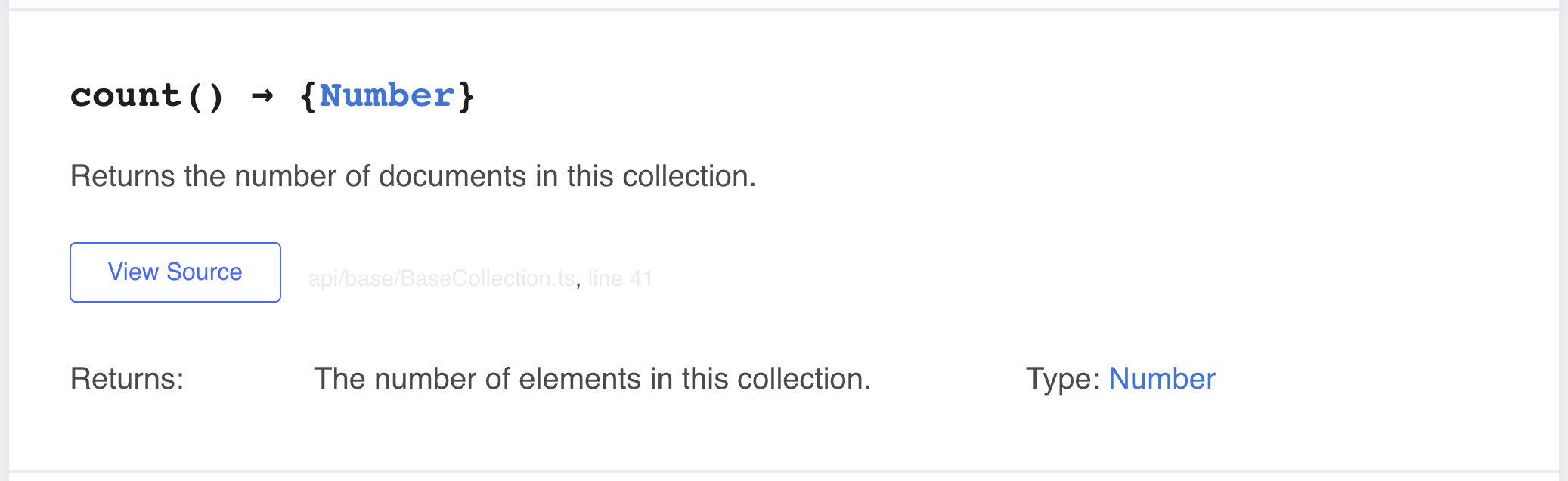Jump to line 41 source link
Image resolution: width=1568 pixels, height=481 pixels.
[x=620, y=278]
